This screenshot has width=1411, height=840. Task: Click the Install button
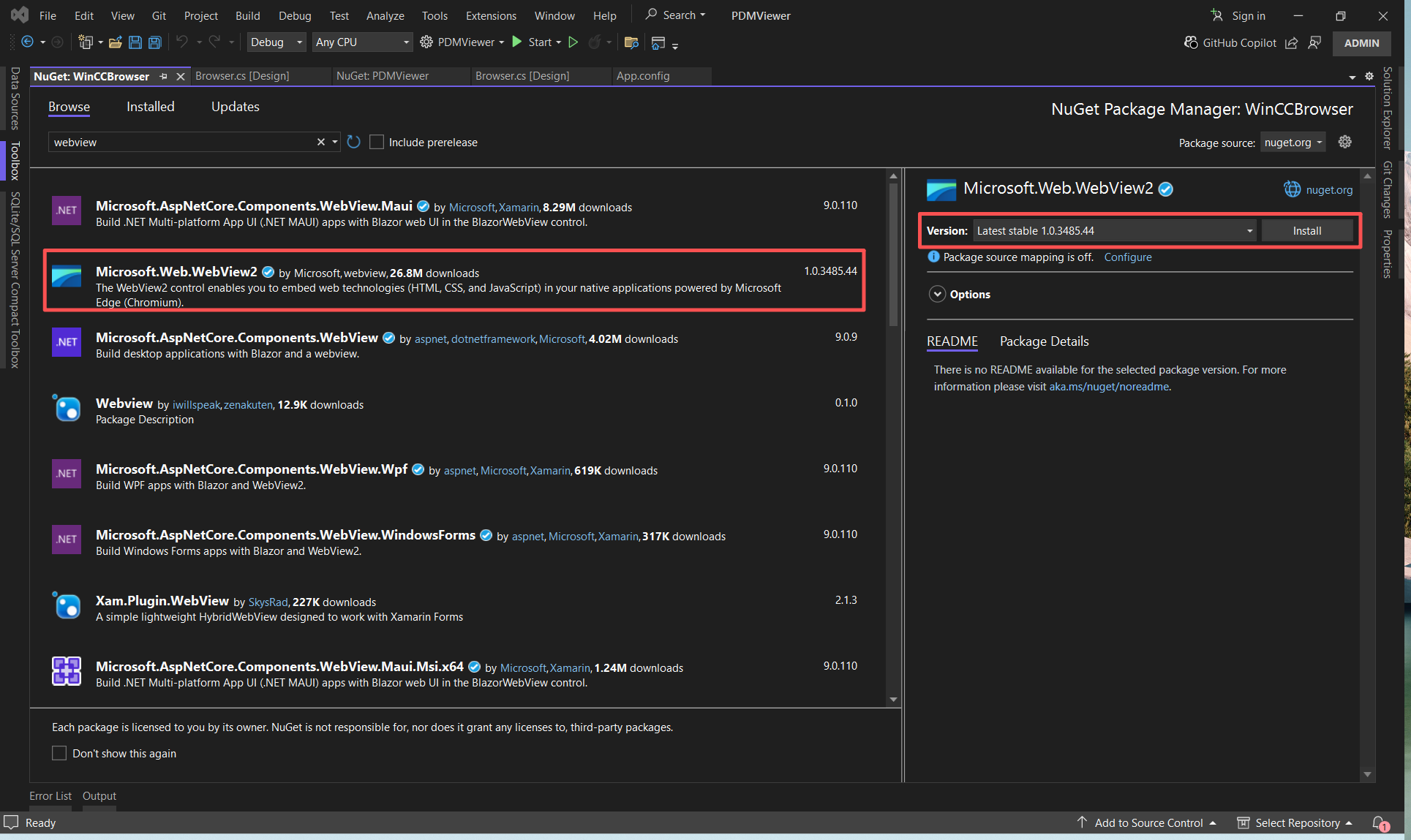pyautogui.click(x=1306, y=231)
